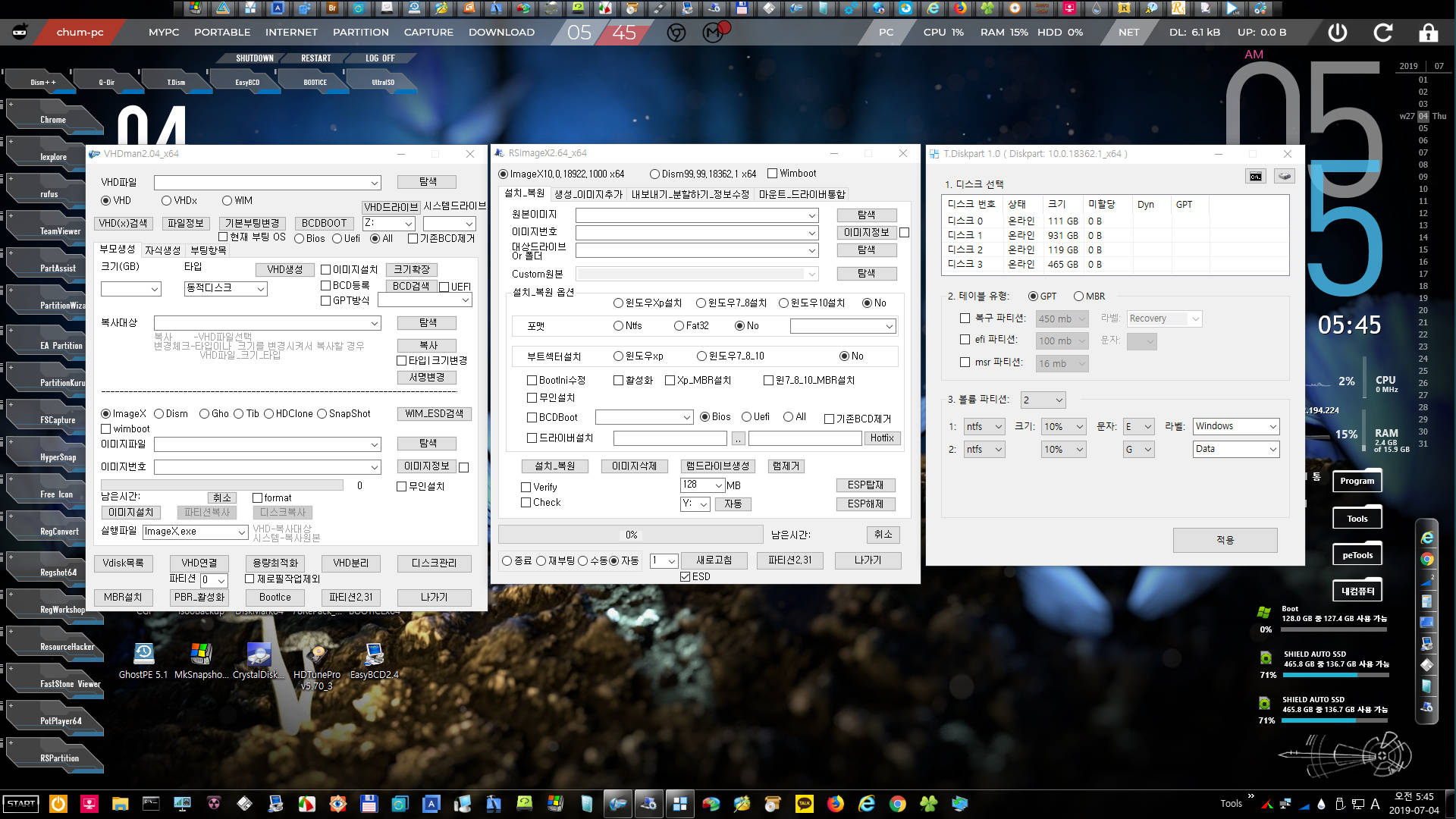Expand the 원본이미지 combo box
This screenshot has width=1456, height=819.
811,215
